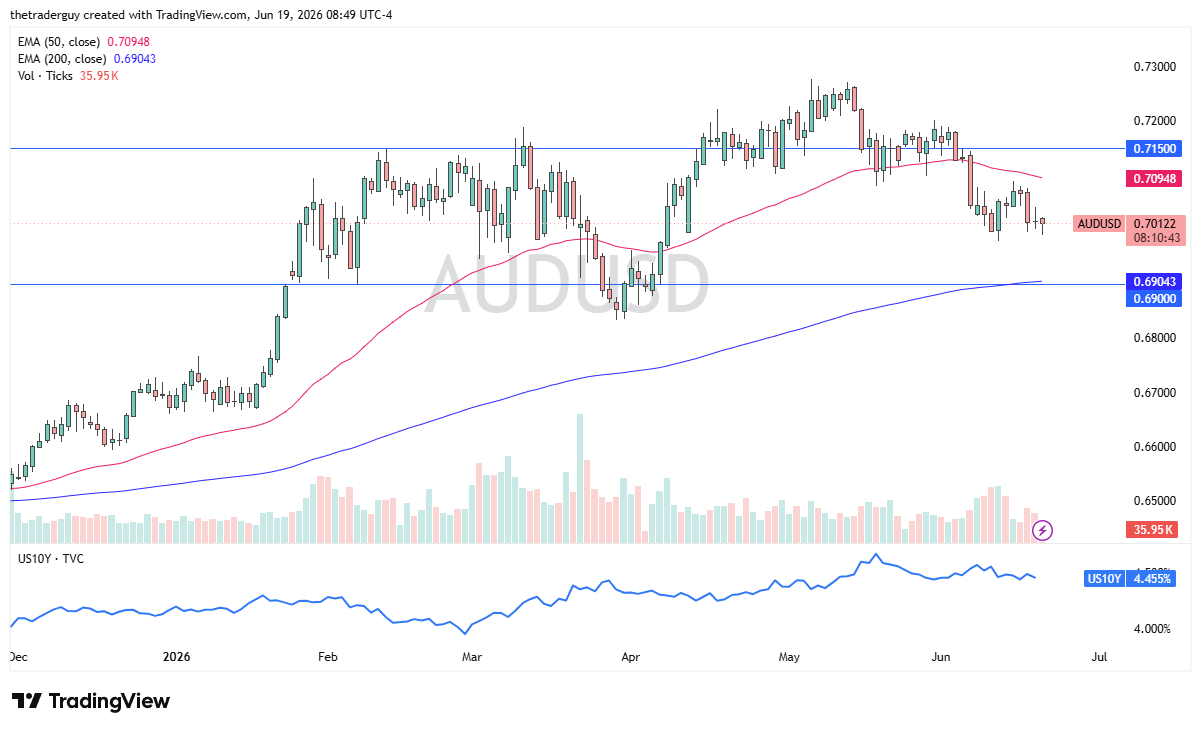Click the US10Y · TVC pane label
This screenshot has width=1201, height=731.
coord(50,558)
